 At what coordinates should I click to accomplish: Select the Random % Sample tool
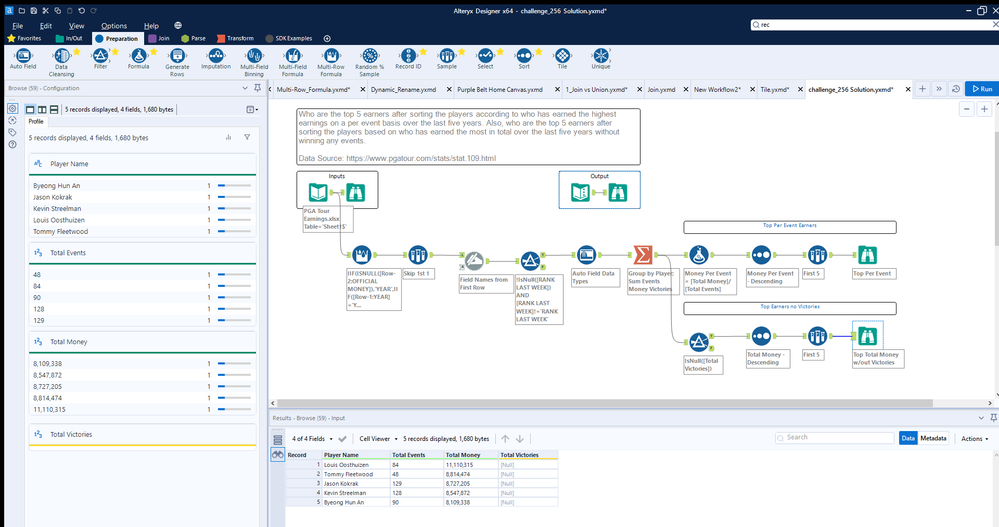(x=370, y=62)
